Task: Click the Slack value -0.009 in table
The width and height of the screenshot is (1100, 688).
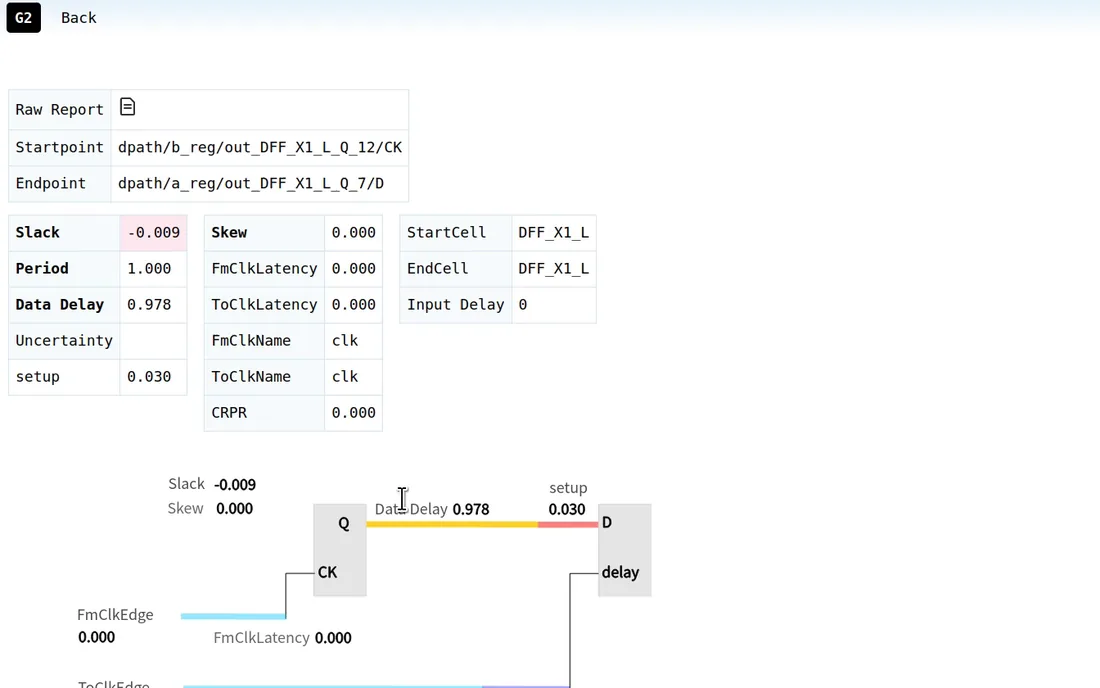Action: pos(154,233)
